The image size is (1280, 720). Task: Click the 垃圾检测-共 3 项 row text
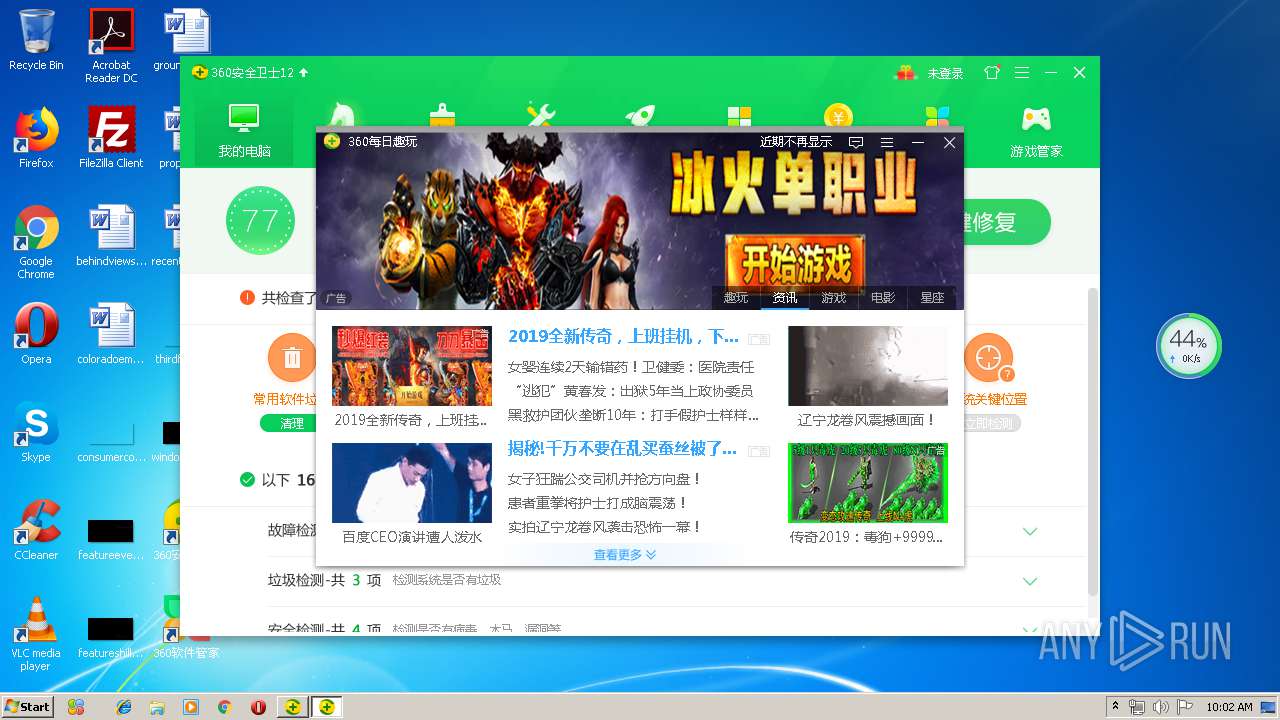pyautogui.click(x=325, y=580)
